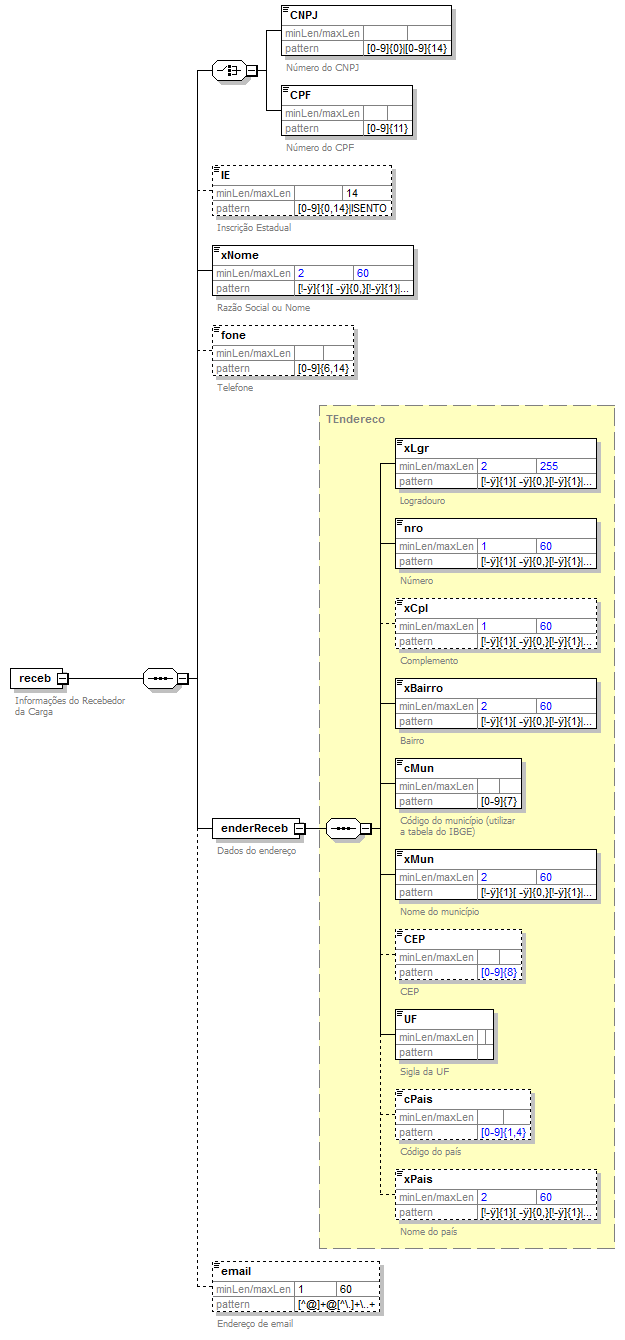
Task: Select the sequence compositor icon after receb
Action: pos(160,678)
